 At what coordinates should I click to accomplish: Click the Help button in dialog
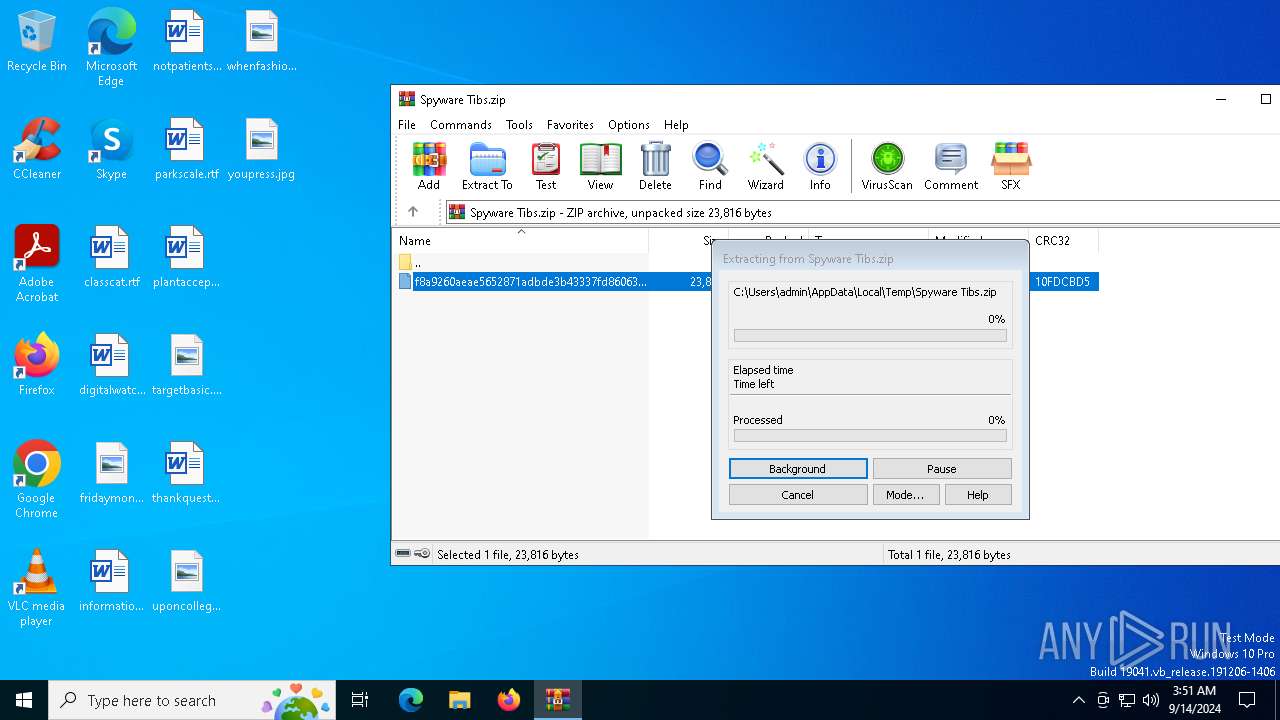[x=978, y=495]
